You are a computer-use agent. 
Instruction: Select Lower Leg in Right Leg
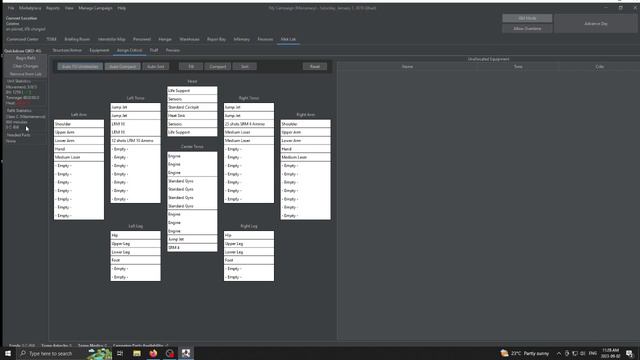pos(249,252)
